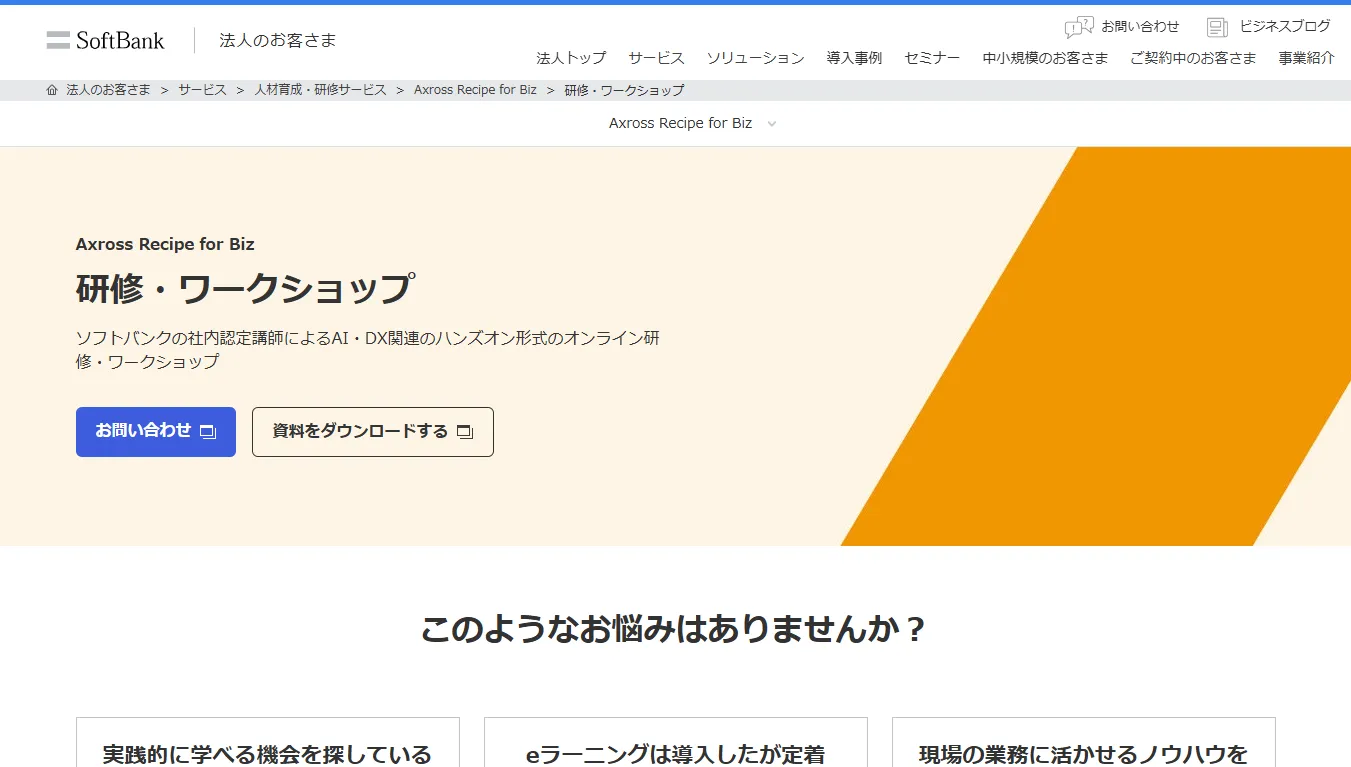Open the ビジネスブログ link

pos(1283,26)
